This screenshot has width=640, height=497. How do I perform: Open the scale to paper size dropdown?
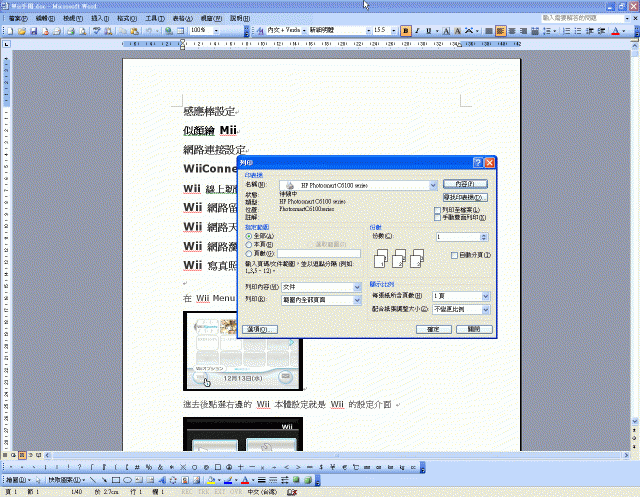[485, 310]
